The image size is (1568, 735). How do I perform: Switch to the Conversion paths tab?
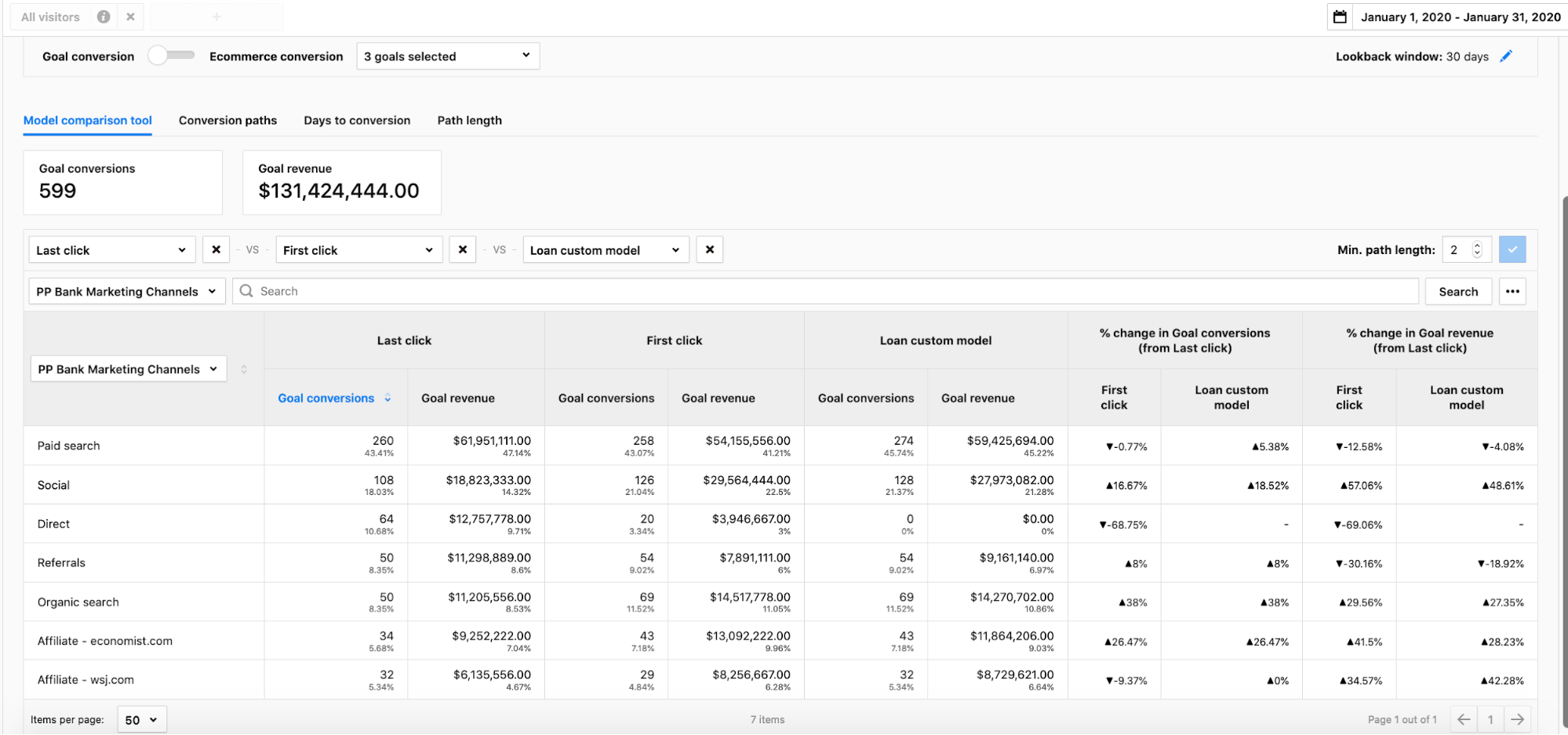[x=227, y=120]
